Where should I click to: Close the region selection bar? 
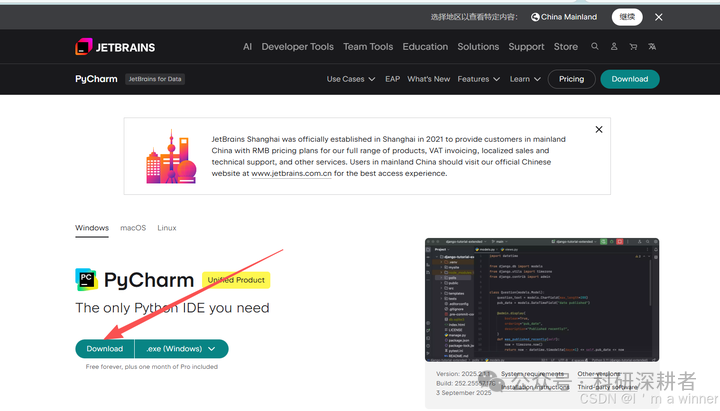658,17
